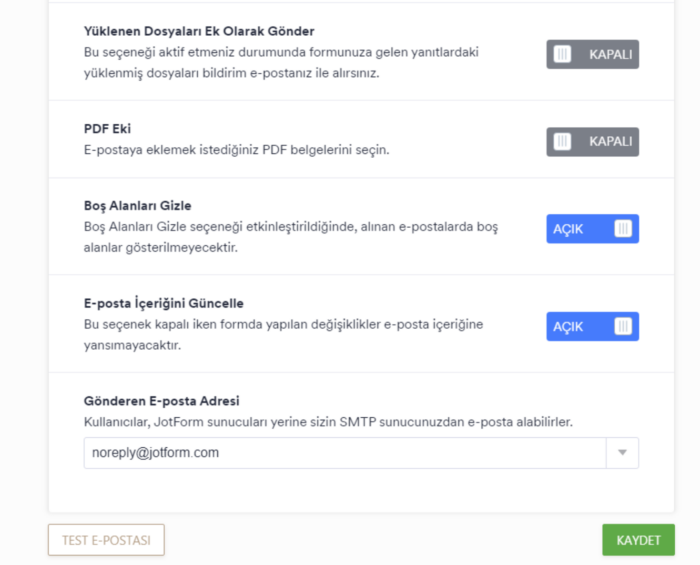The width and height of the screenshot is (700, 565).
Task: Click grip handle on PDF Eki toggle
Action: (x=562, y=142)
